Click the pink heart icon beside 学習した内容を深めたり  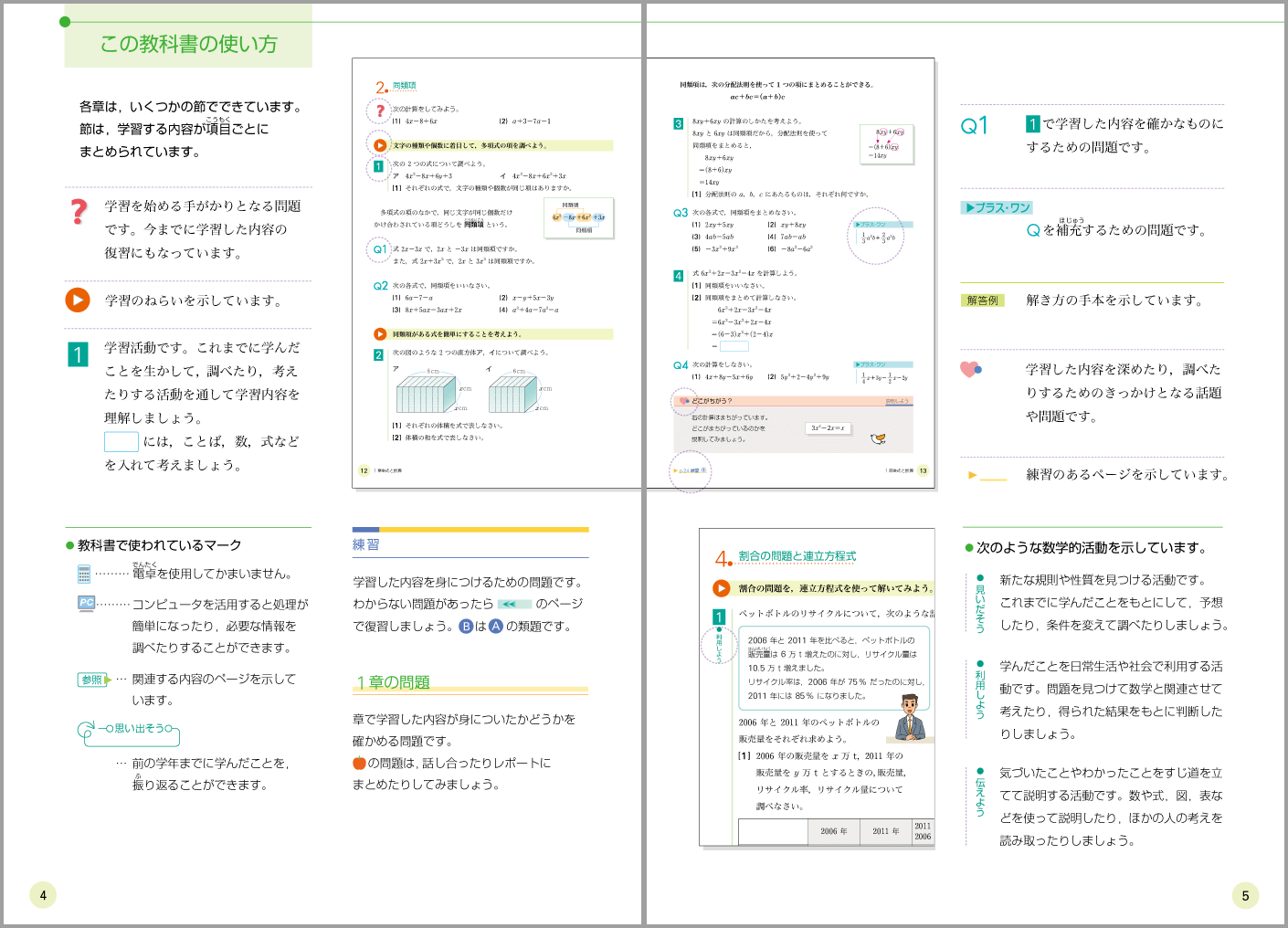tap(970, 369)
